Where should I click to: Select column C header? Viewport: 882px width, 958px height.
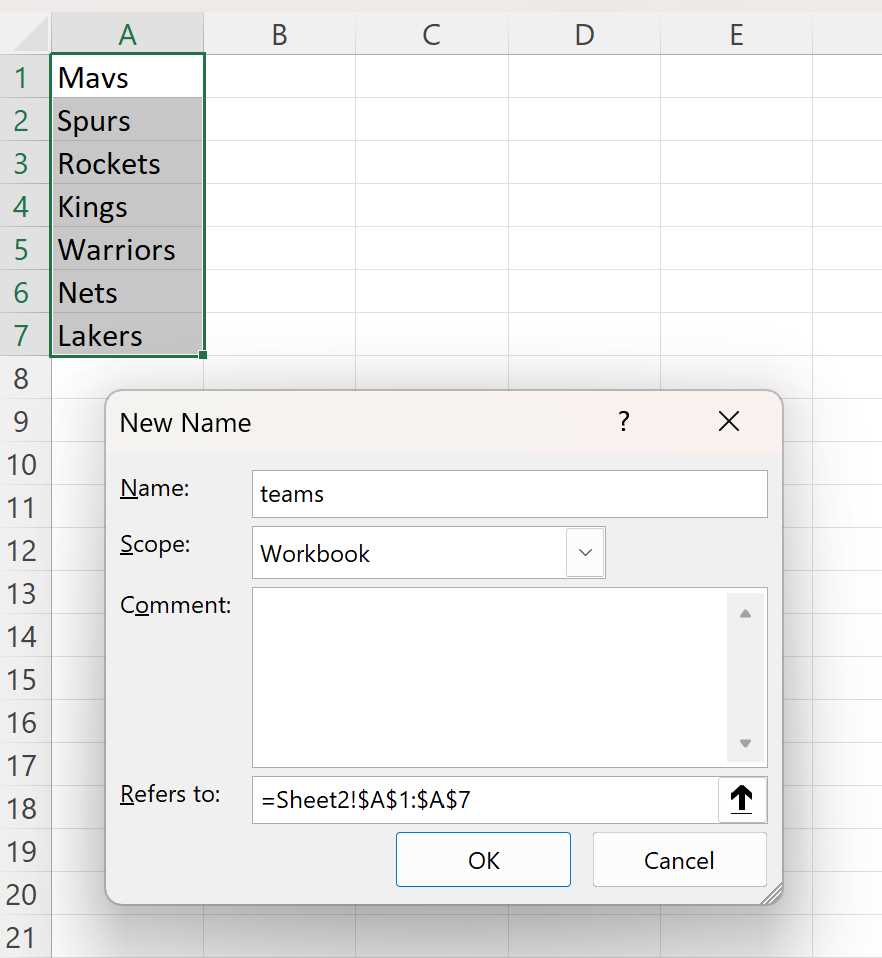pyautogui.click(x=431, y=34)
